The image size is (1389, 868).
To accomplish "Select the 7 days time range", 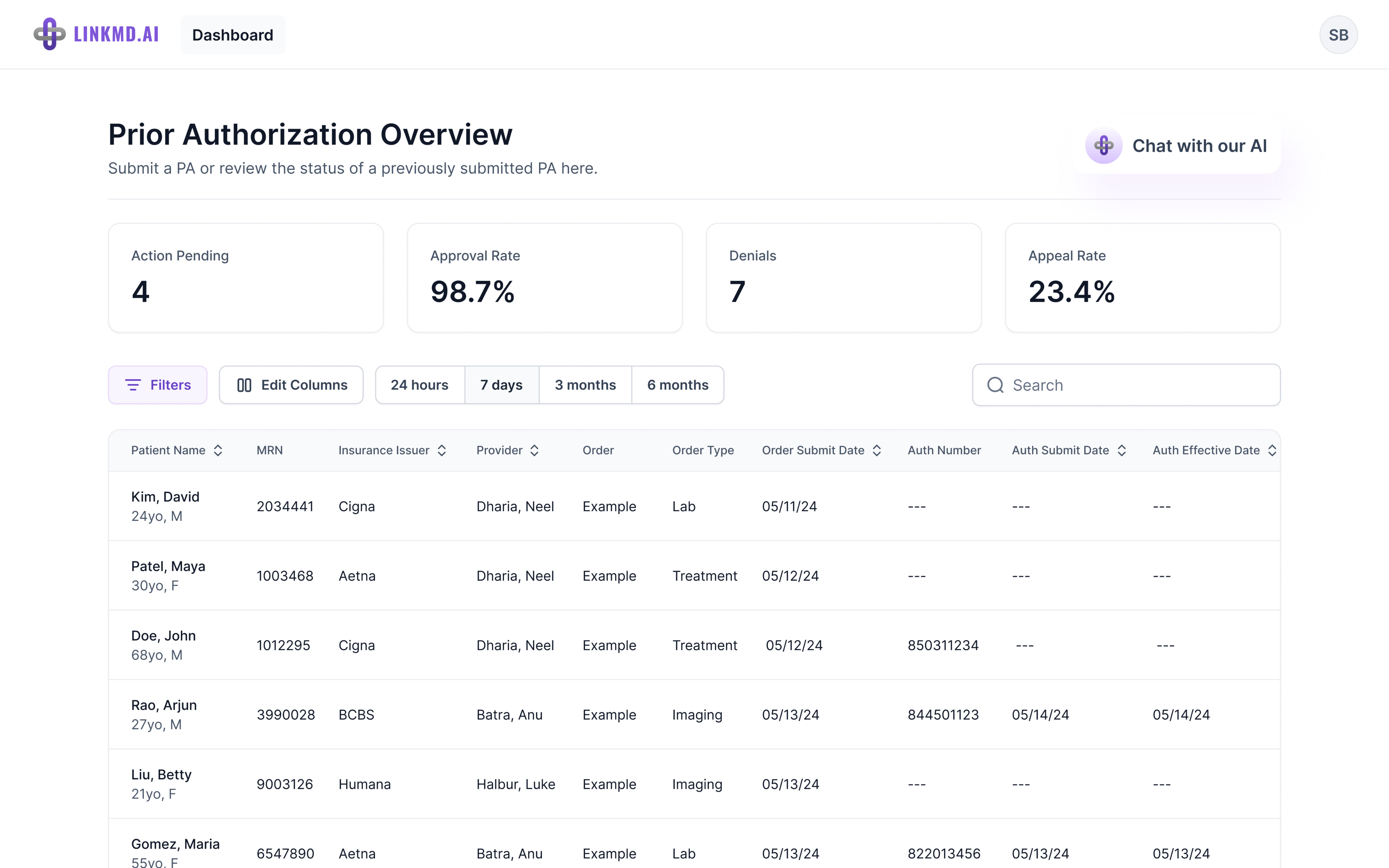I will click(501, 385).
